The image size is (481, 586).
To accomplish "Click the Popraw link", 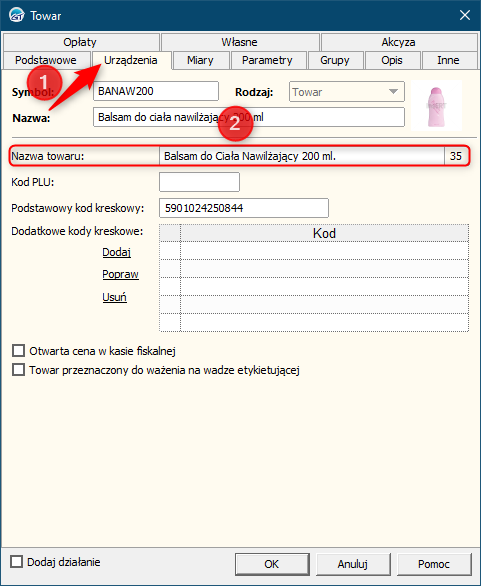I will 120,274.
